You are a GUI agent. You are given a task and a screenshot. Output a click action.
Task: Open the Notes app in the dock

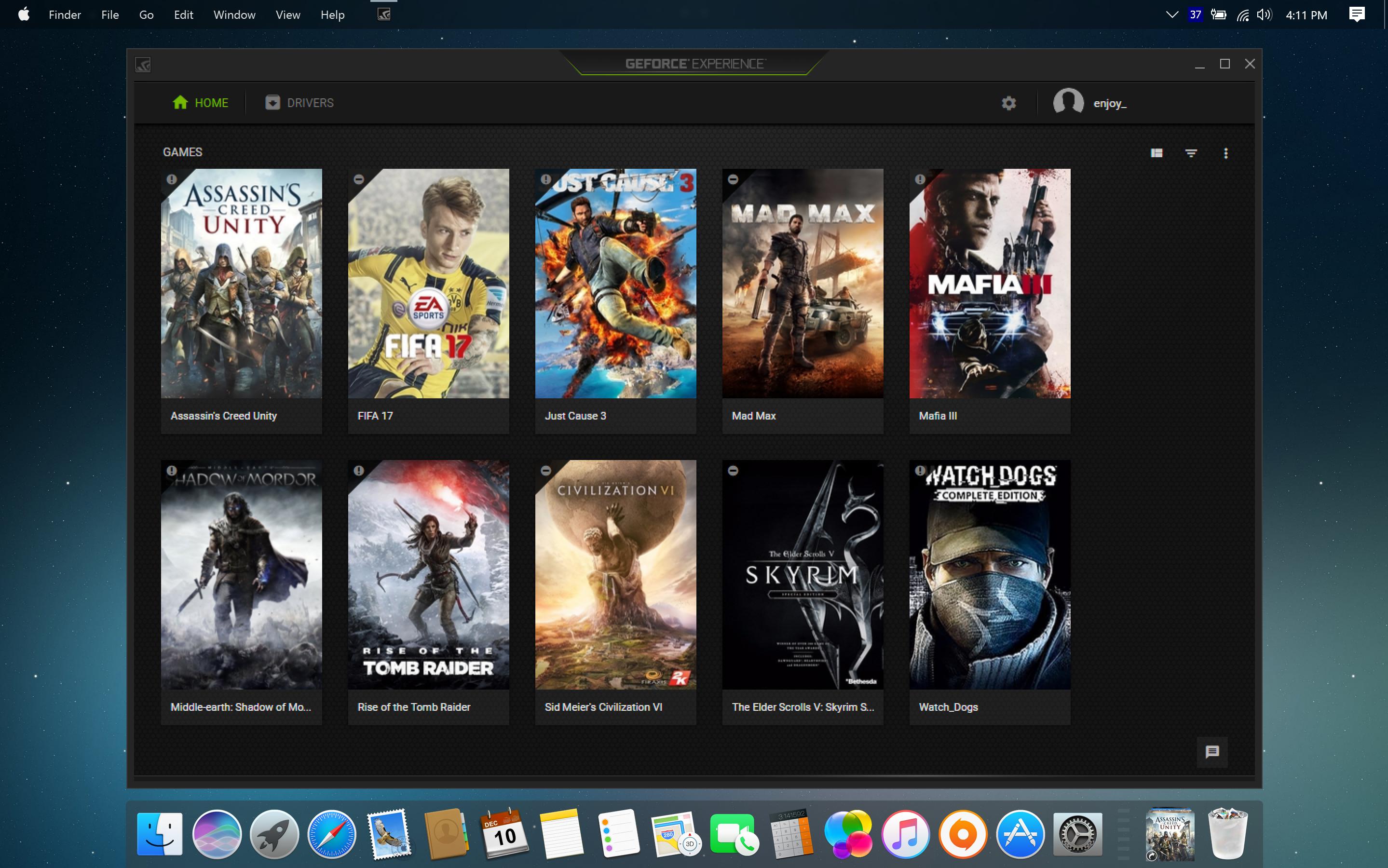(561, 834)
